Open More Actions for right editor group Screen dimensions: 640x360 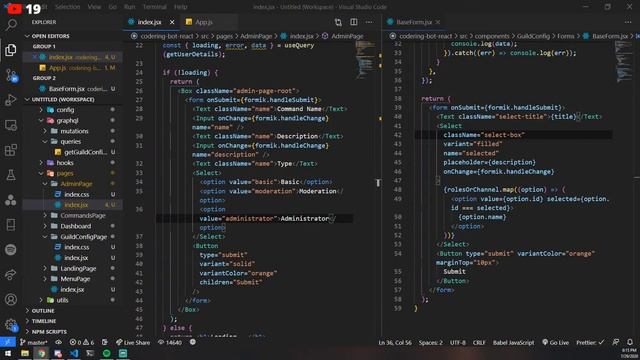point(627,22)
